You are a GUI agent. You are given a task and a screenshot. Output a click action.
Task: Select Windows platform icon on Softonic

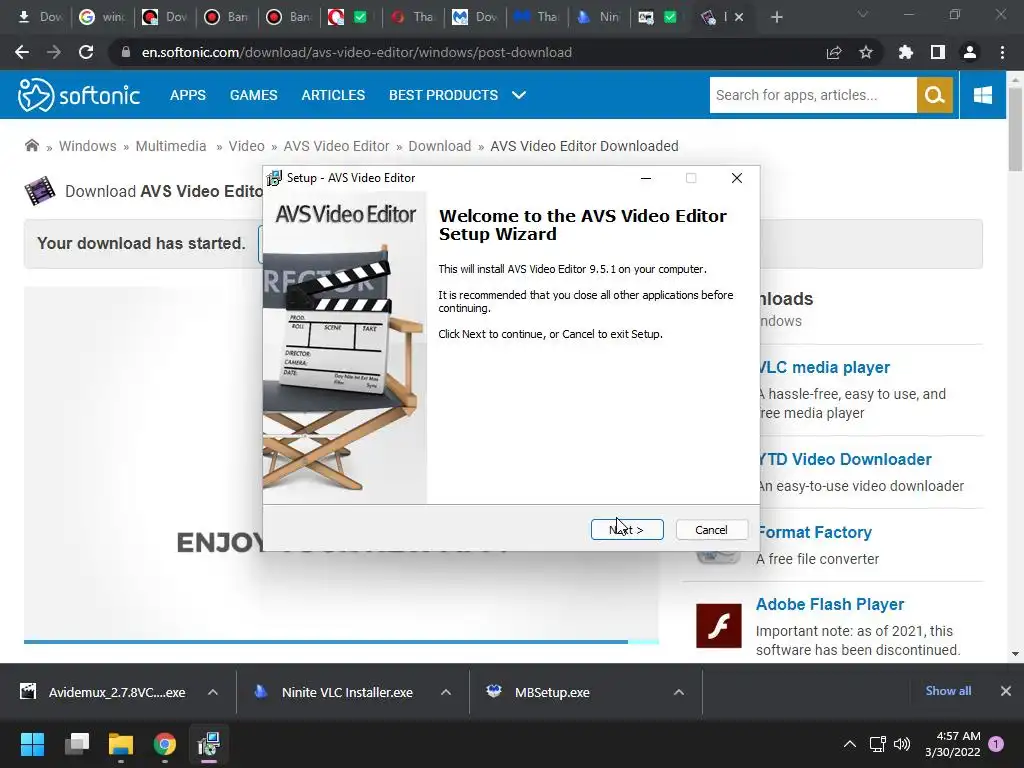[982, 95]
